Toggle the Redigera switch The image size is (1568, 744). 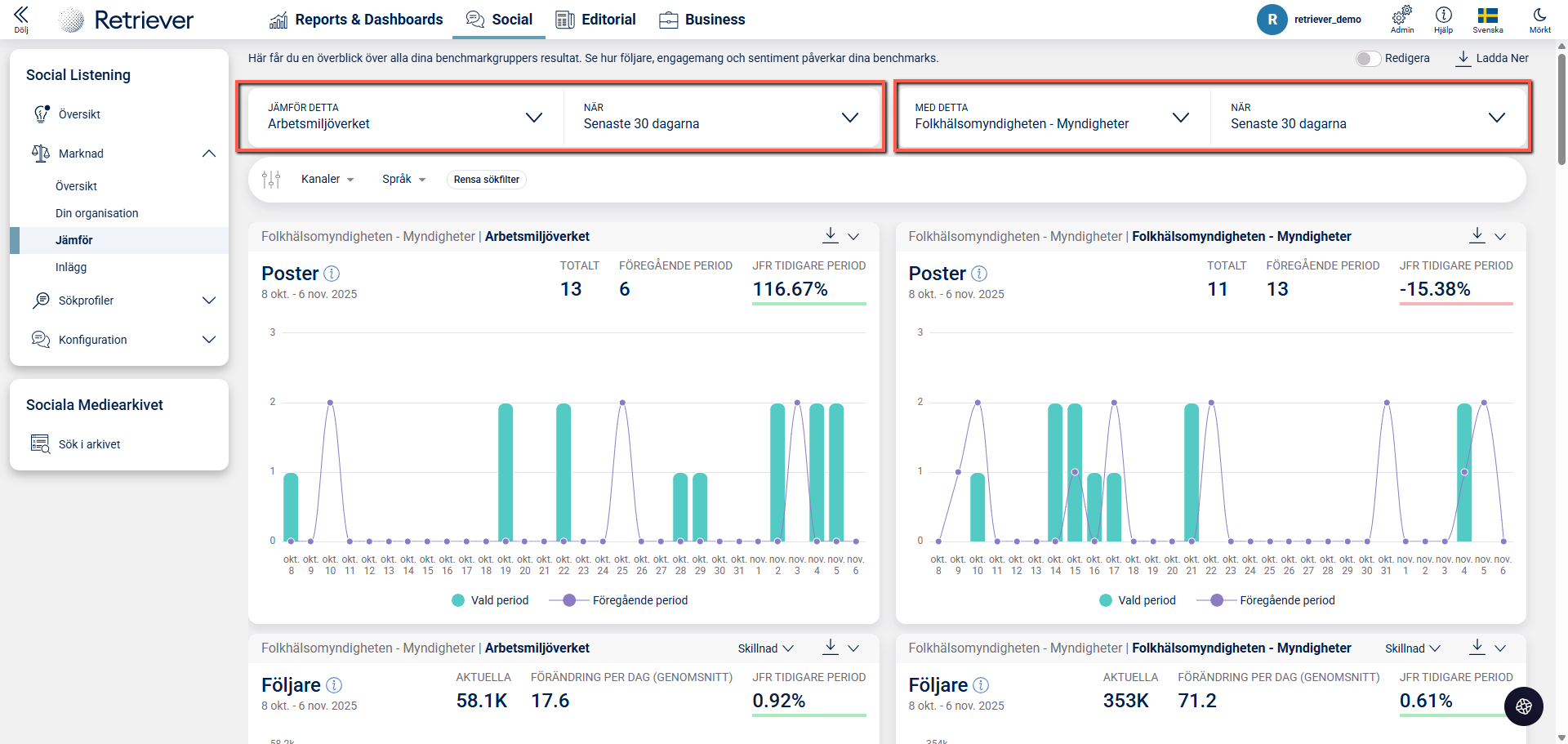pyautogui.click(x=1368, y=59)
